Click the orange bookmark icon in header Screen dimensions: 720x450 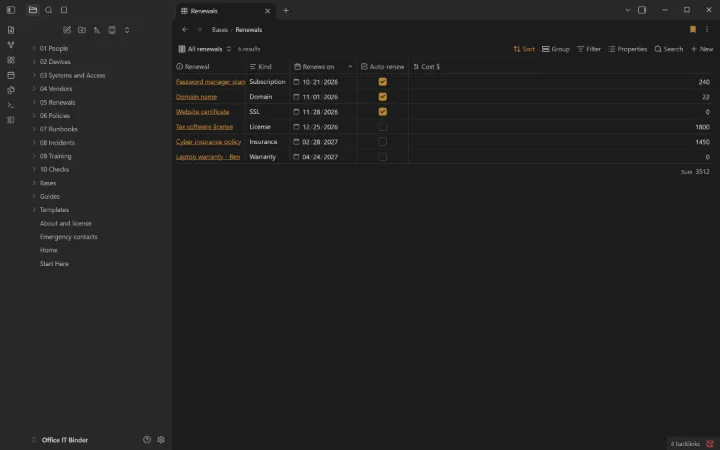click(693, 29)
